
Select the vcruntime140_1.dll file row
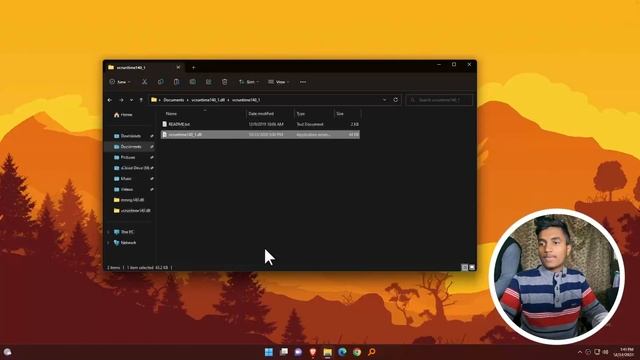[x=260, y=134]
